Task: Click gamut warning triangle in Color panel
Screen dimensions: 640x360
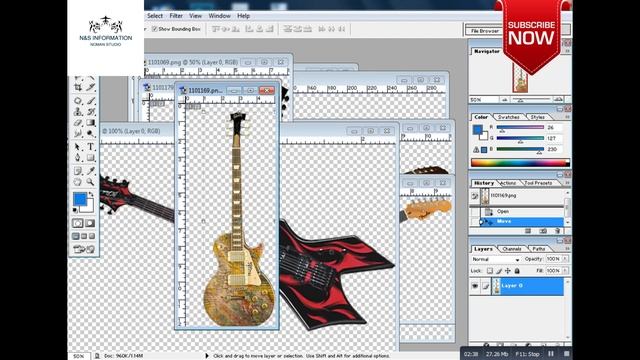Action: click(x=476, y=150)
